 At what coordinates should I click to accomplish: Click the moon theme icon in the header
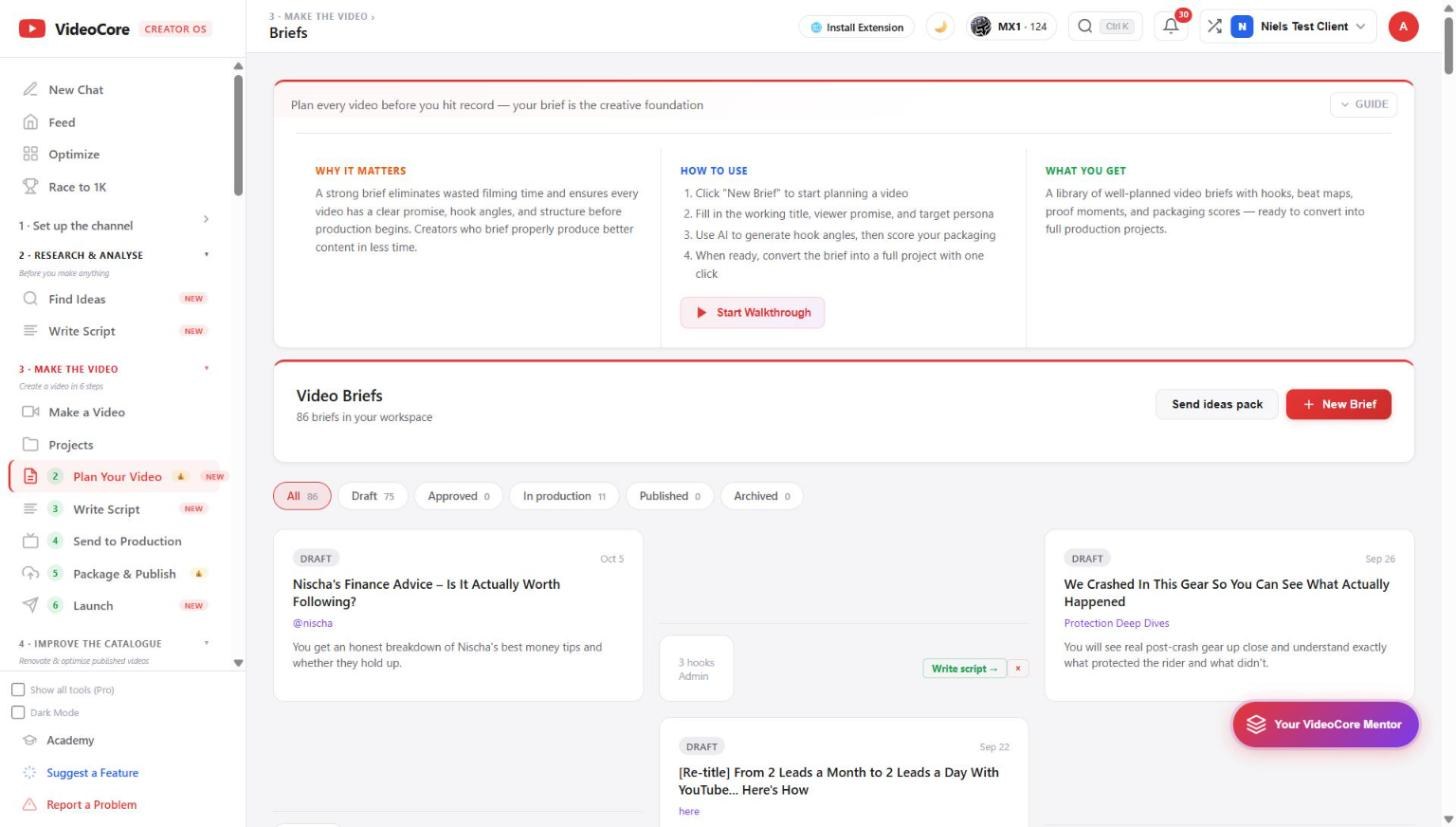940,27
